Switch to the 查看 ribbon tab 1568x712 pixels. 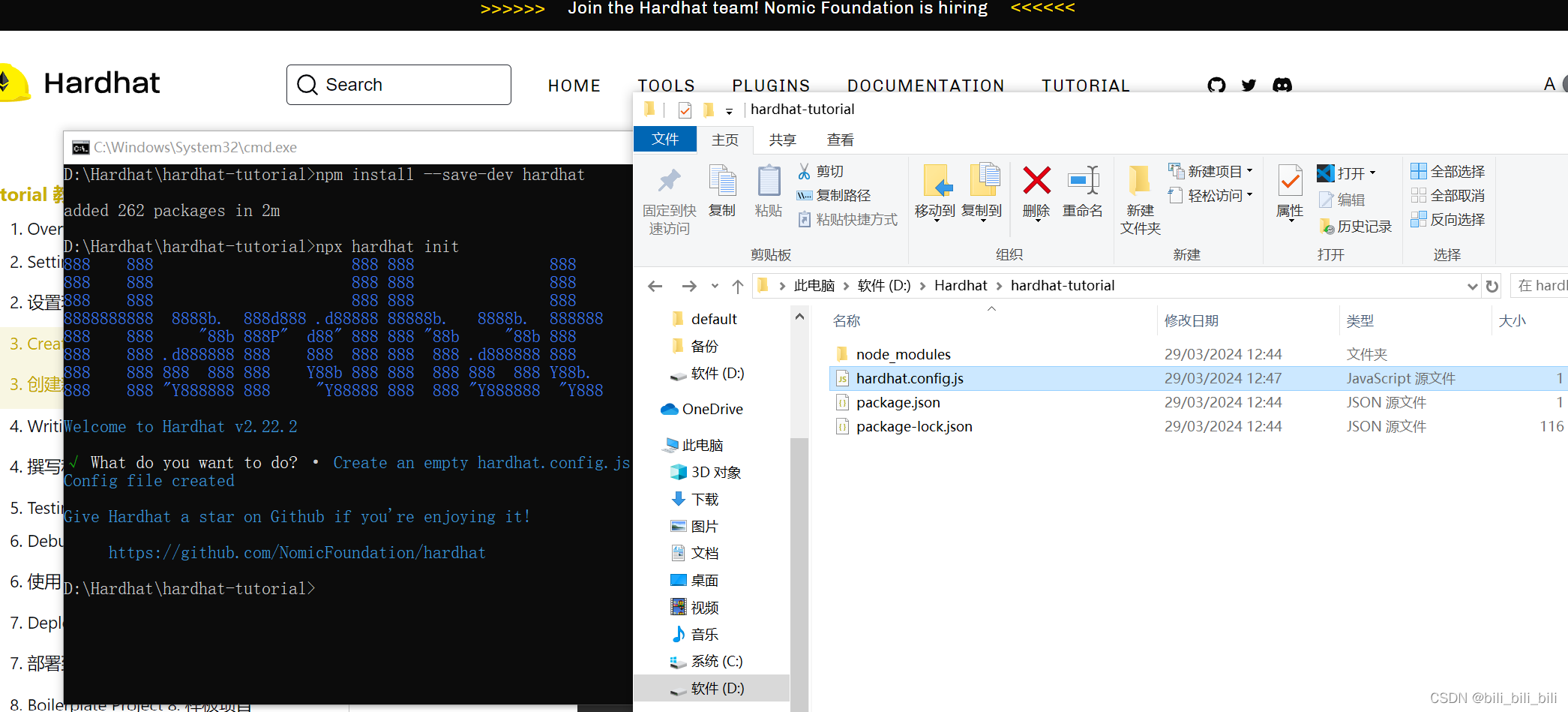tap(840, 140)
